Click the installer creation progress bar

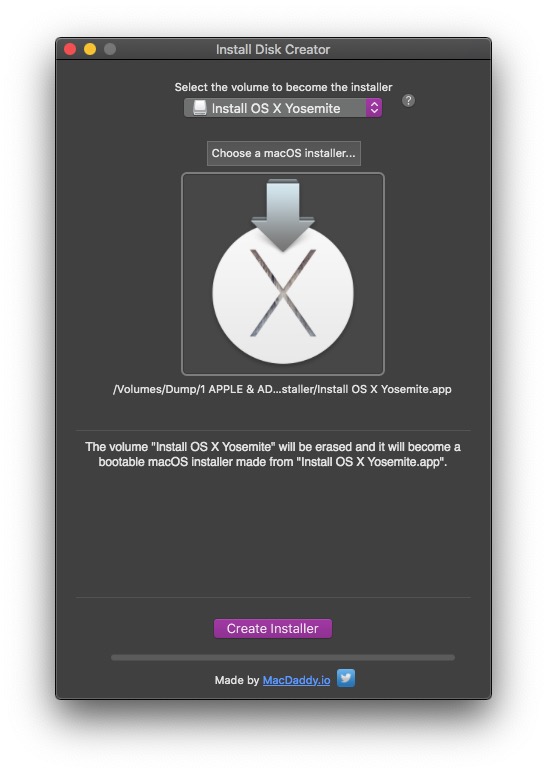point(283,658)
